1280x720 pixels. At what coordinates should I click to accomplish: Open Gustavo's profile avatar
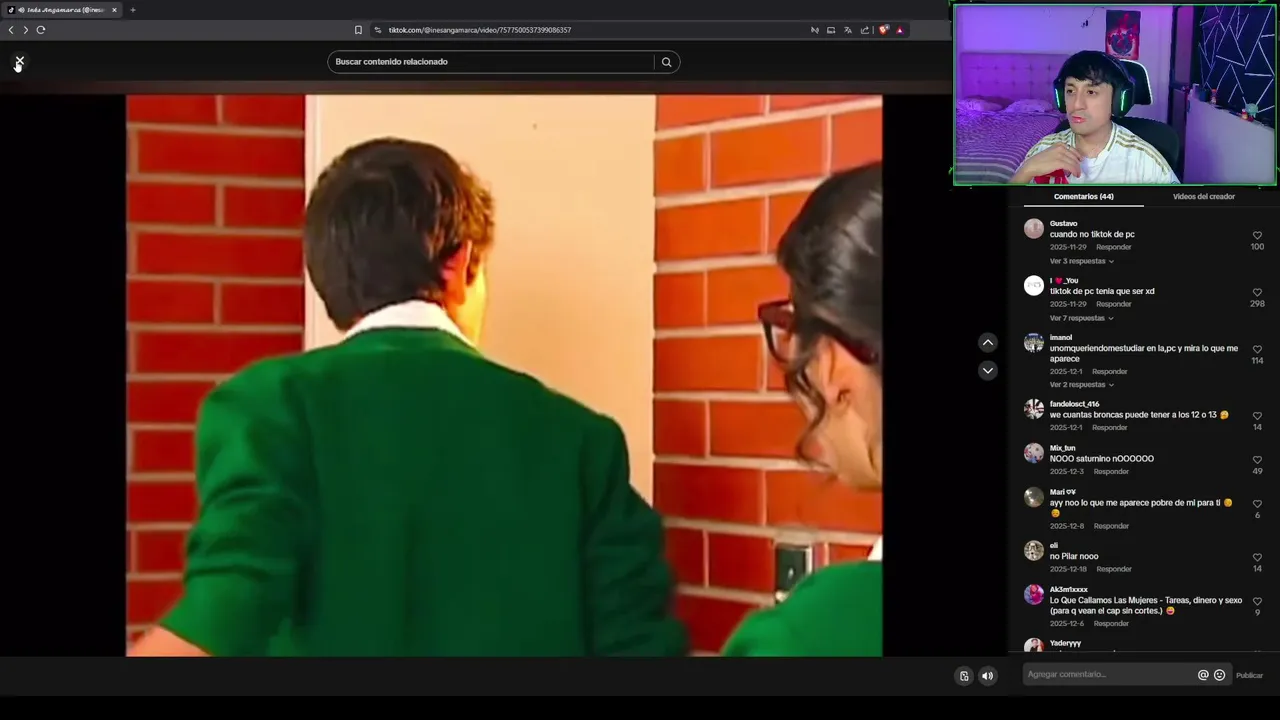point(1034,229)
